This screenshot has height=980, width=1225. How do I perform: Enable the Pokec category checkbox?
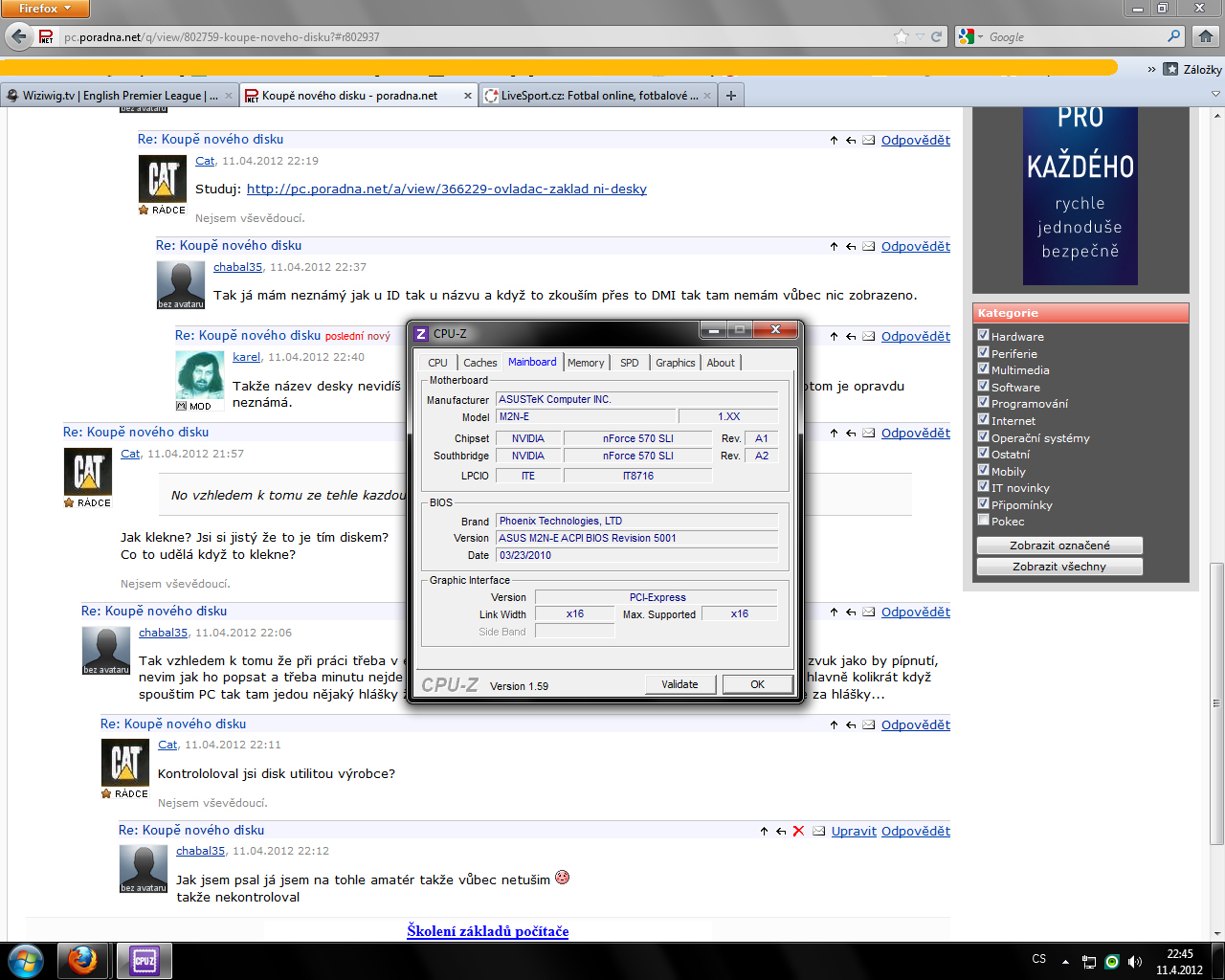(x=983, y=520)
